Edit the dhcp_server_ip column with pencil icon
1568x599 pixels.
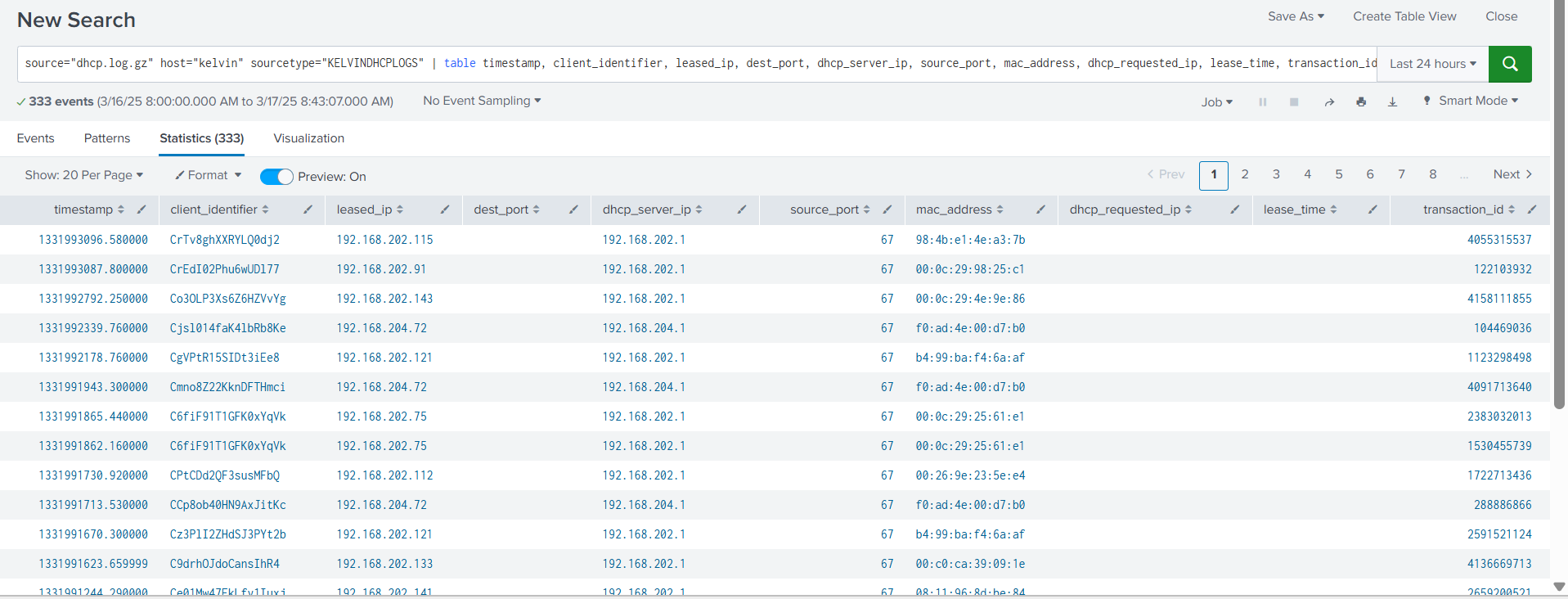click(x=742, y=209)
